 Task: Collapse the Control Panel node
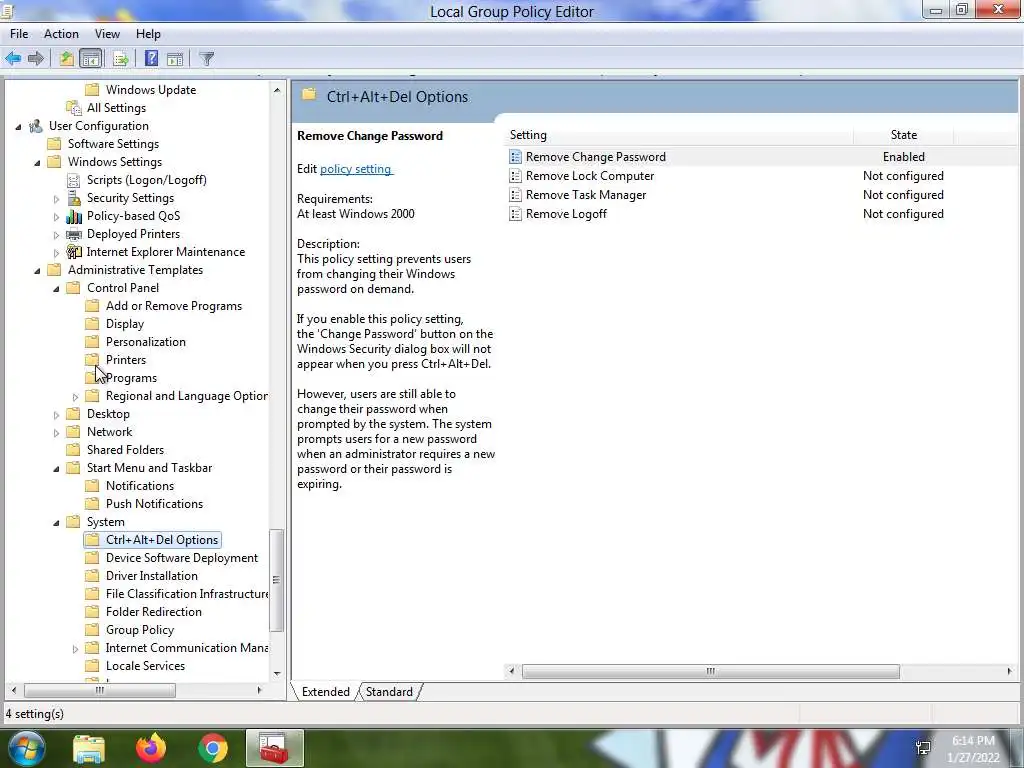tap(56, 289)
